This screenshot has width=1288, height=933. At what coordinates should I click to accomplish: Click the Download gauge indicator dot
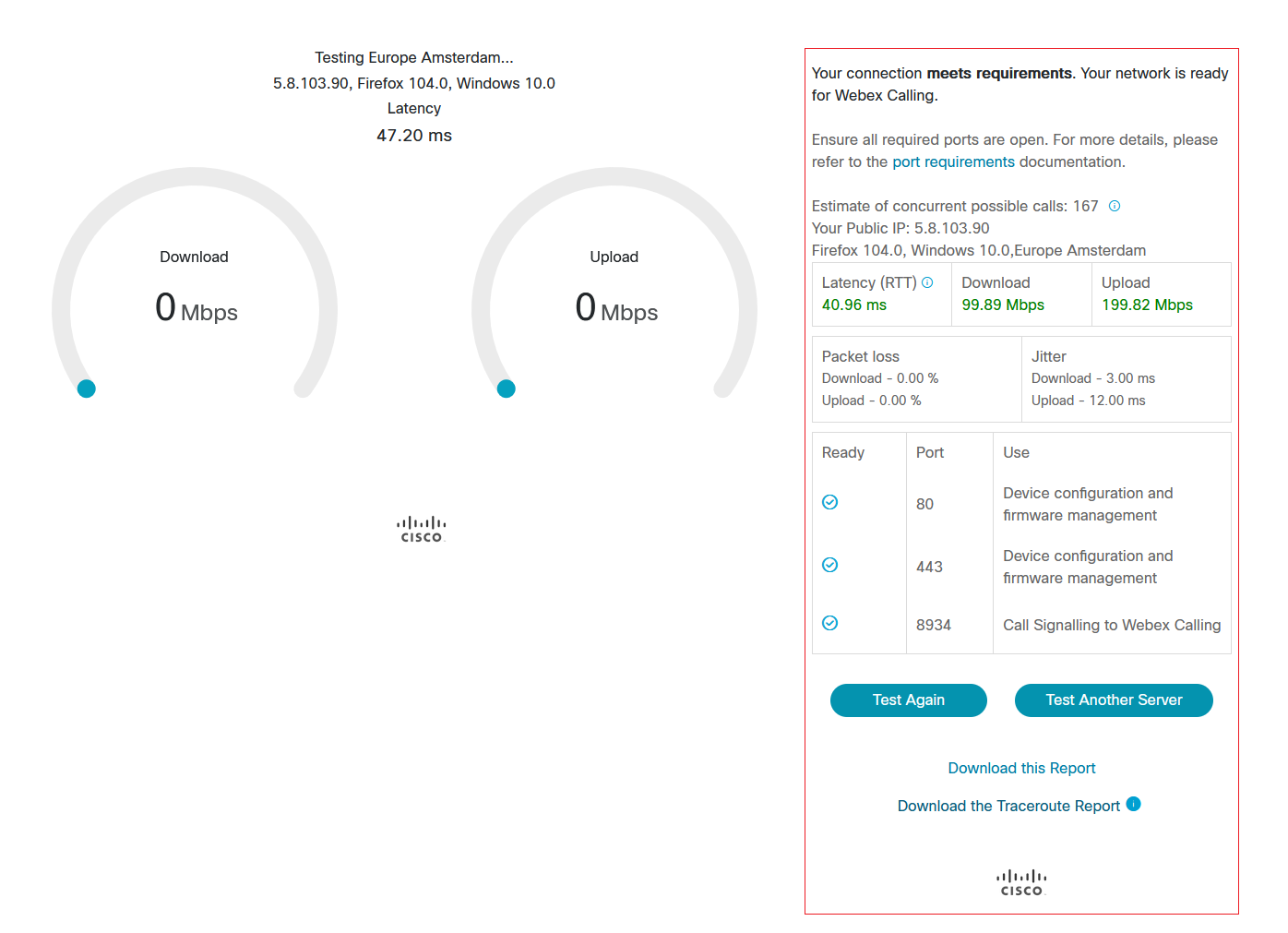[87, 389]
